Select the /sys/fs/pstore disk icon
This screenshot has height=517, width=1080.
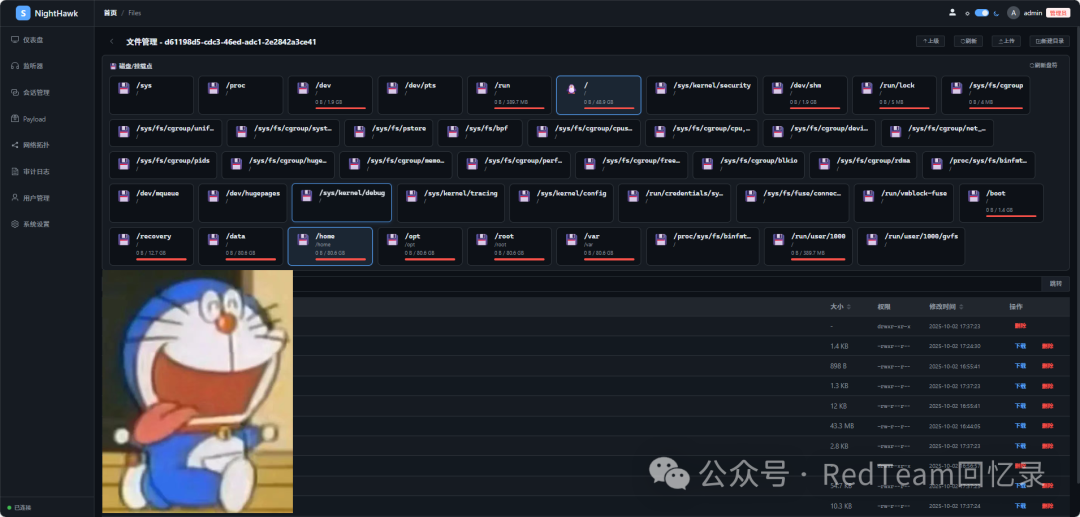(x=359, y=132)
